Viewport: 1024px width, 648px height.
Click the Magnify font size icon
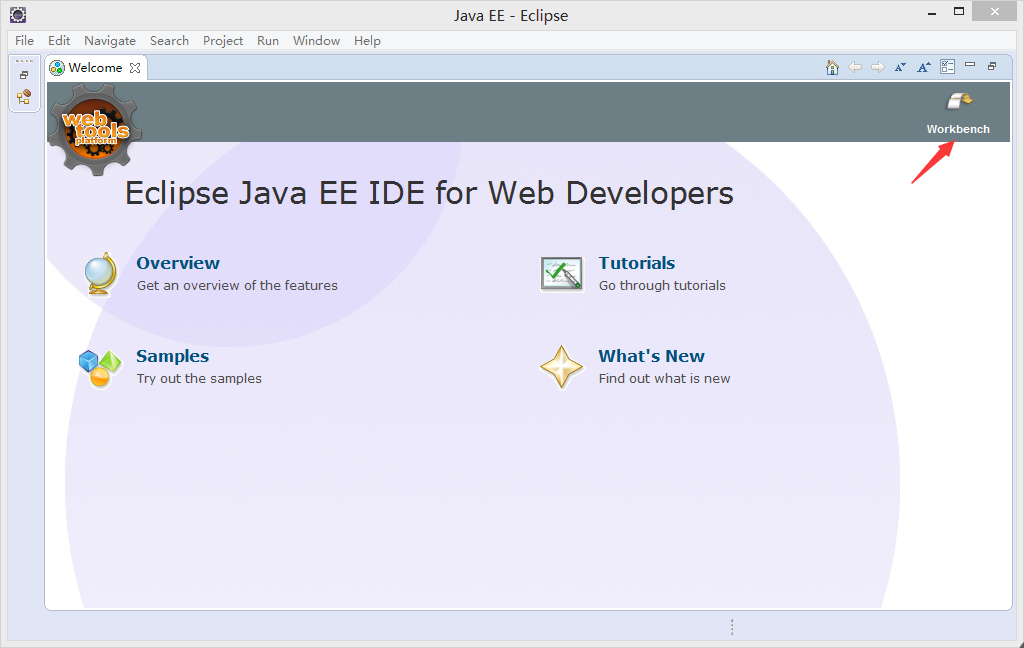(924, 67)
